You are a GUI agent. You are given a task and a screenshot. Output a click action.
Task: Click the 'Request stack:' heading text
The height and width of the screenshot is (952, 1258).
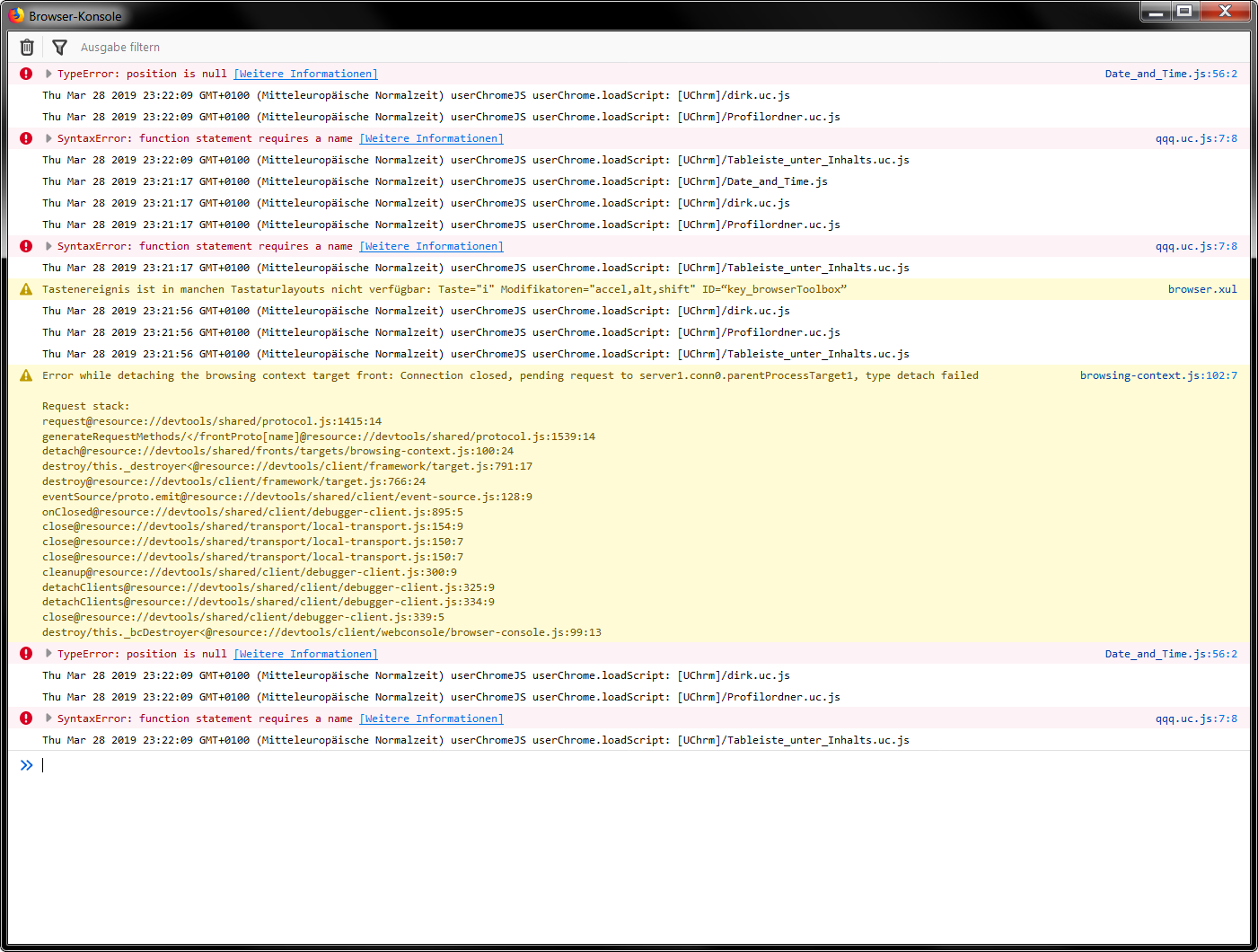click(85, 406)
